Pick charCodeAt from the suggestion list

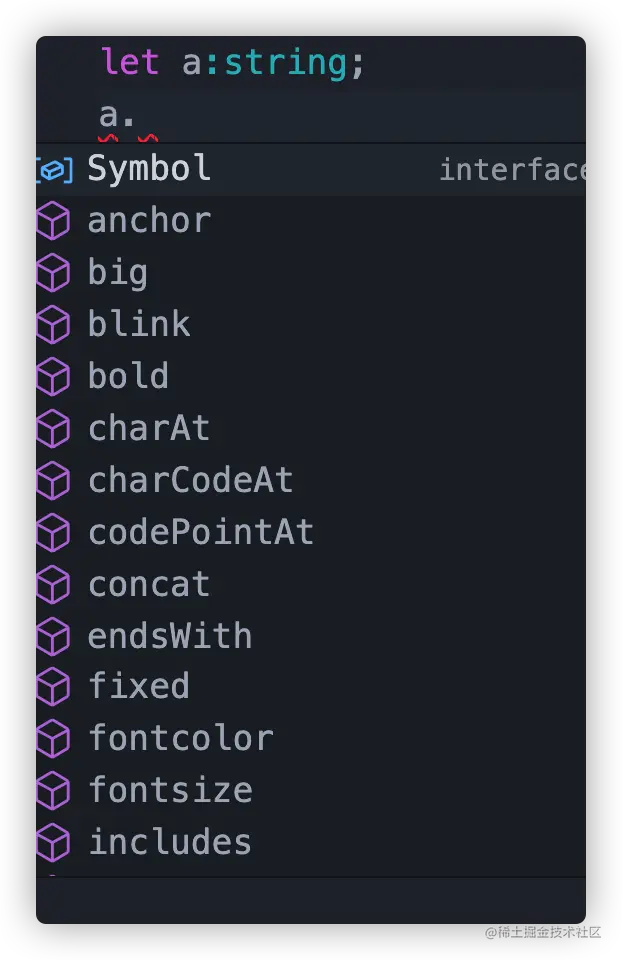coord(191,481)
